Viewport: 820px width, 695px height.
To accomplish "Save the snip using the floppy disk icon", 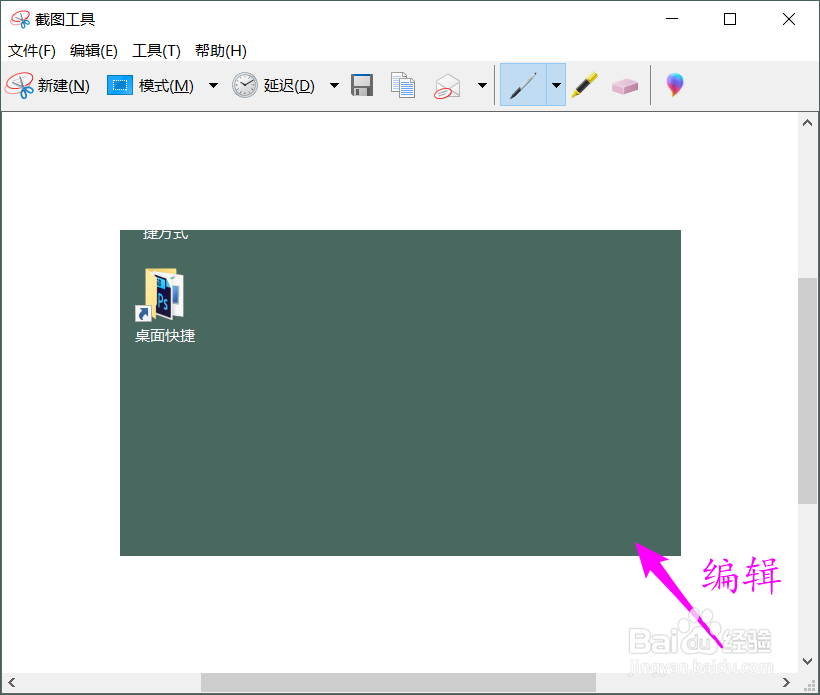I will (361, 85).
